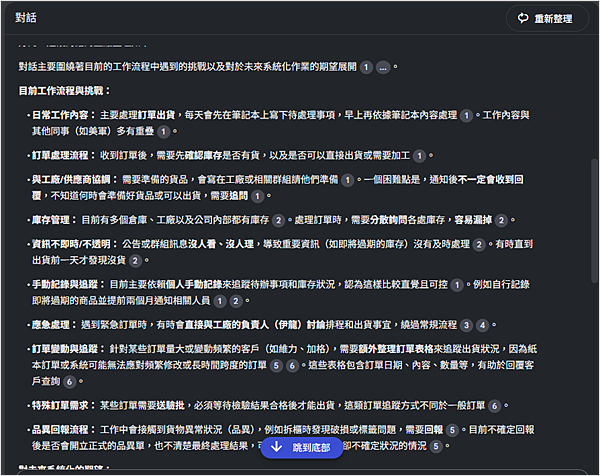600x476 pixels.
Task: Open citation 6 after 戶查詢
Action: (69, 382)
